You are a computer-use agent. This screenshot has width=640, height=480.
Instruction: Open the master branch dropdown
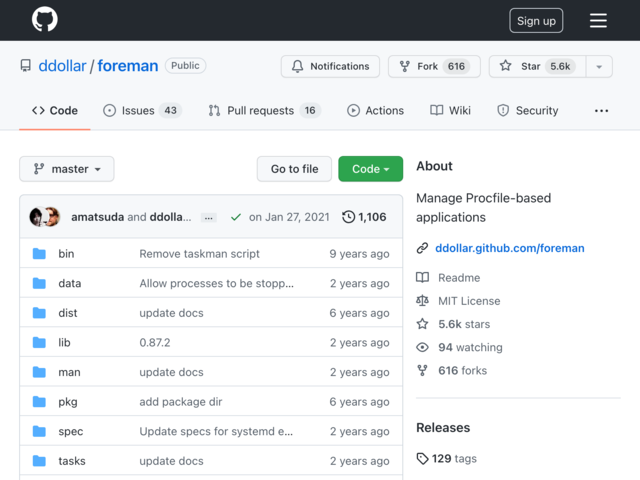(67, 169)
